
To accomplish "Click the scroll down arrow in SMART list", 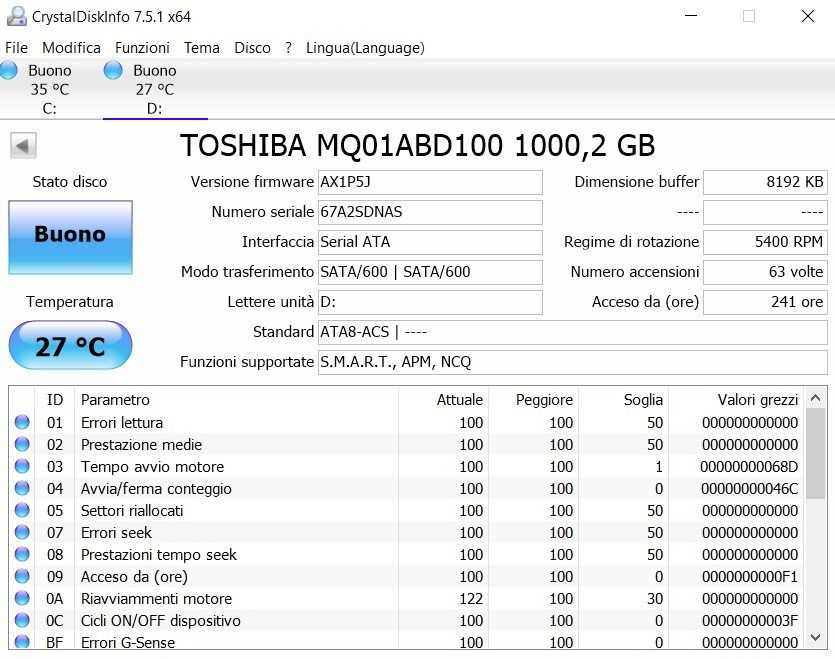I will coord(816,637).
